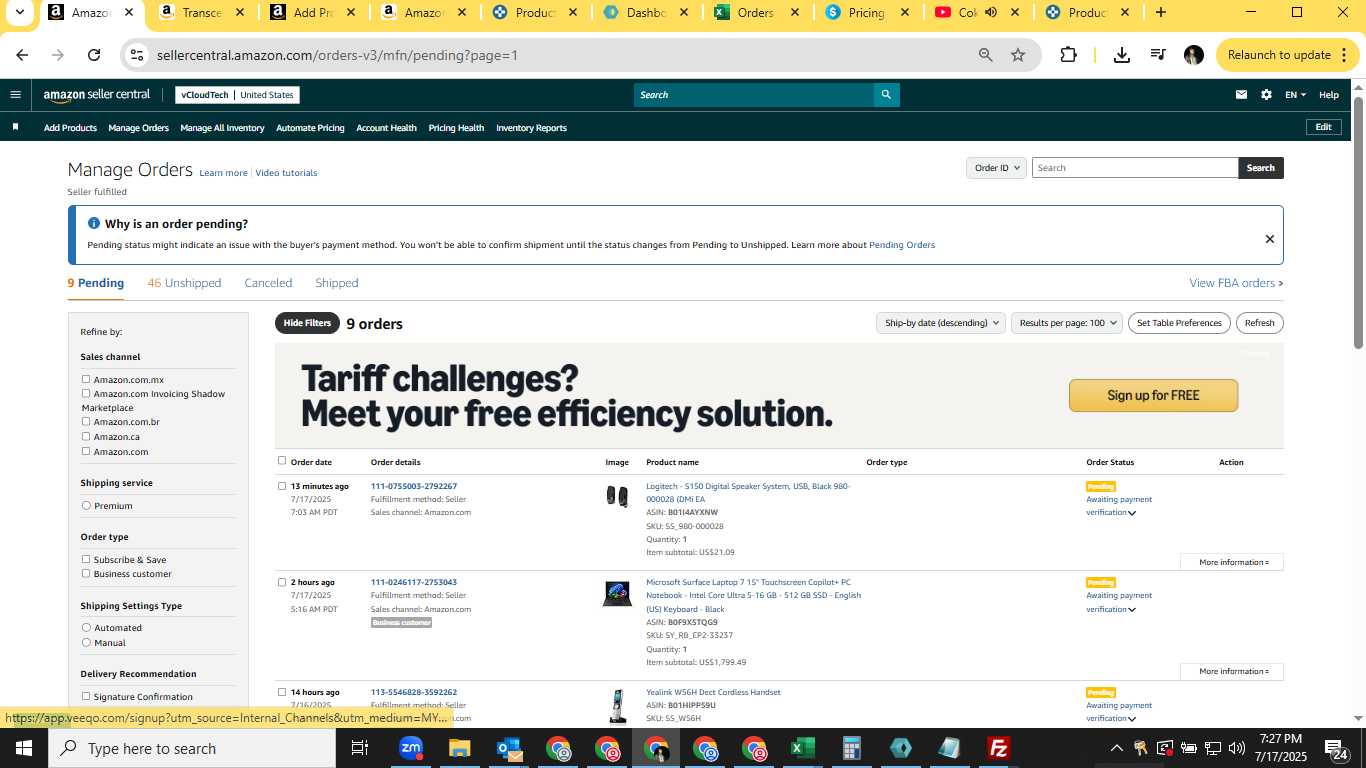Open the Order ID search type dropdown

[996, 168]
